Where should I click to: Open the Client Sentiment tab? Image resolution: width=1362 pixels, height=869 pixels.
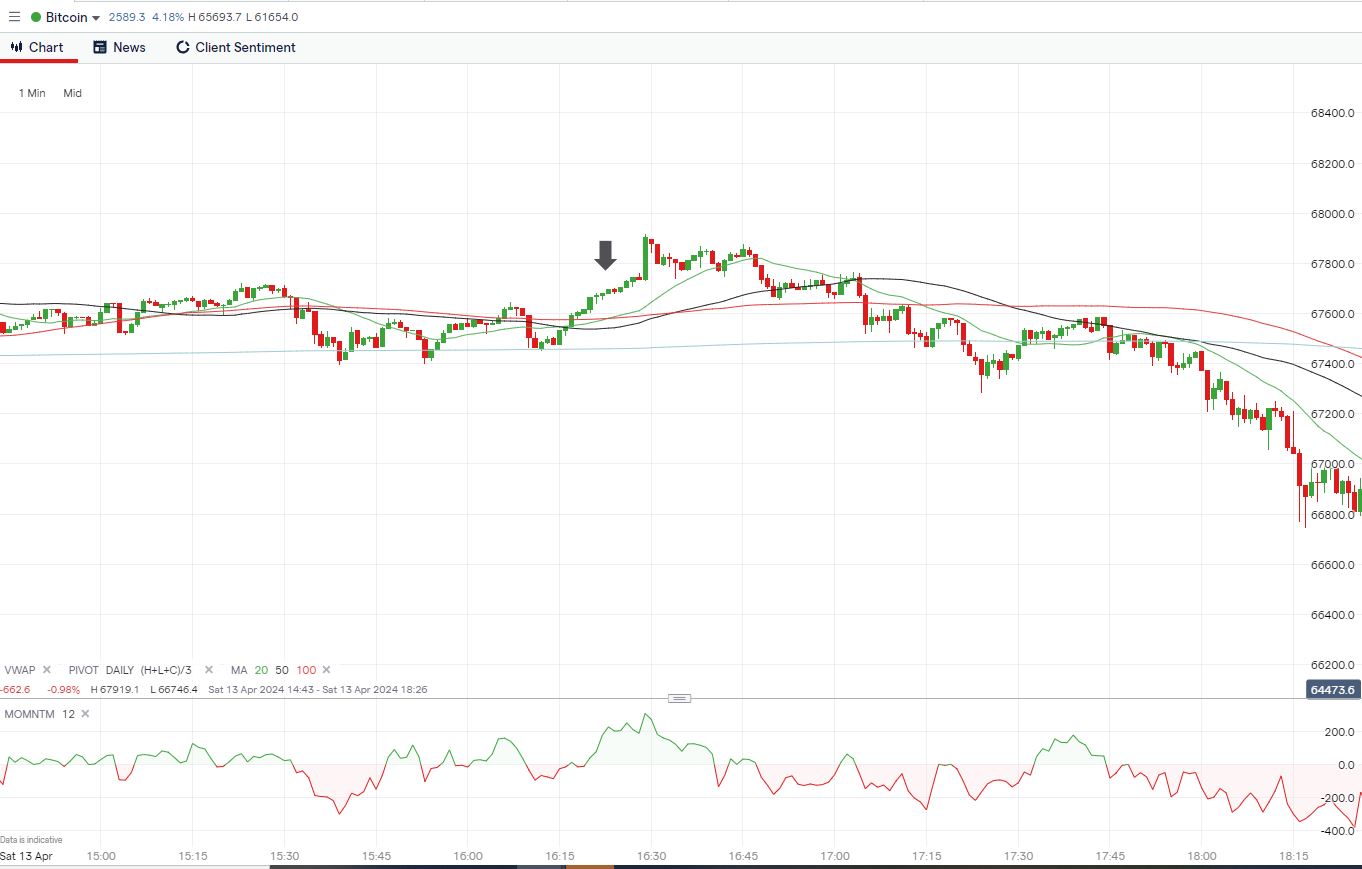click(x=236, y=47)
